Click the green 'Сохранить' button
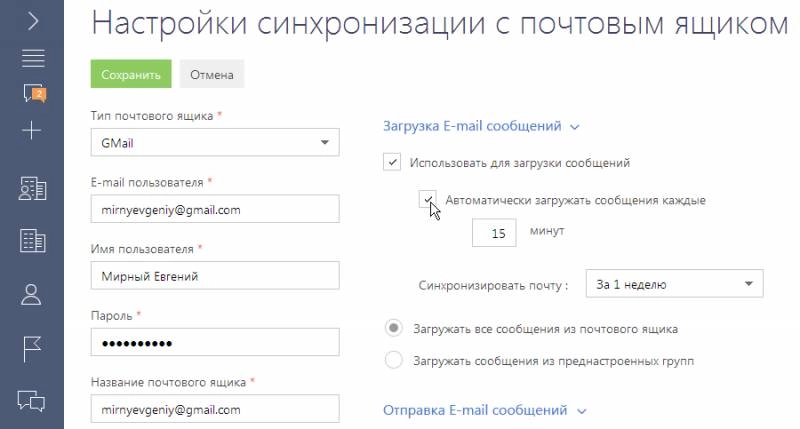 point(130,74)
